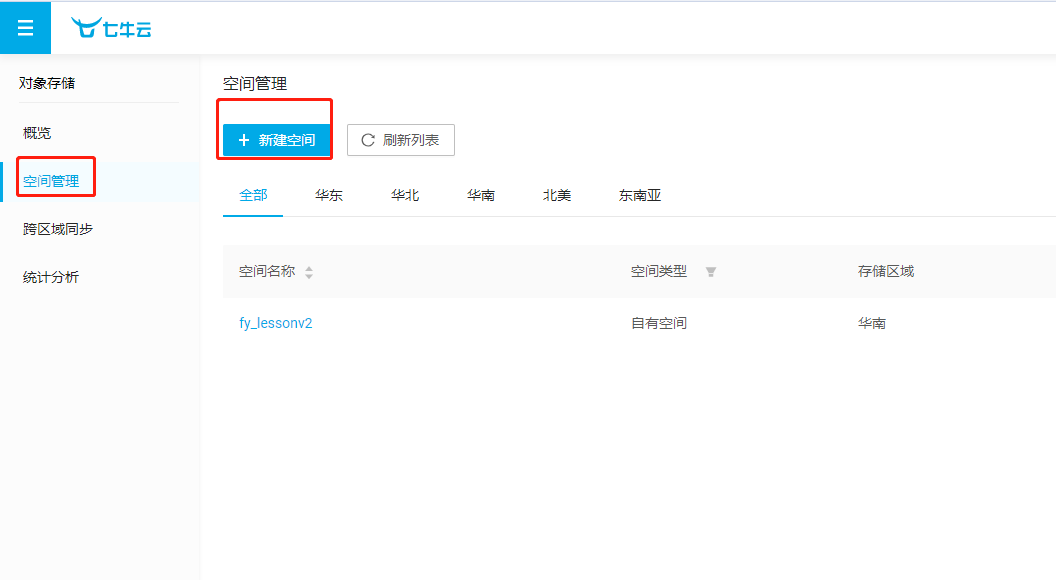Screen dimensions: 1056x580
Task: Switch to the 北美 region tab
Action: point(557,195)
